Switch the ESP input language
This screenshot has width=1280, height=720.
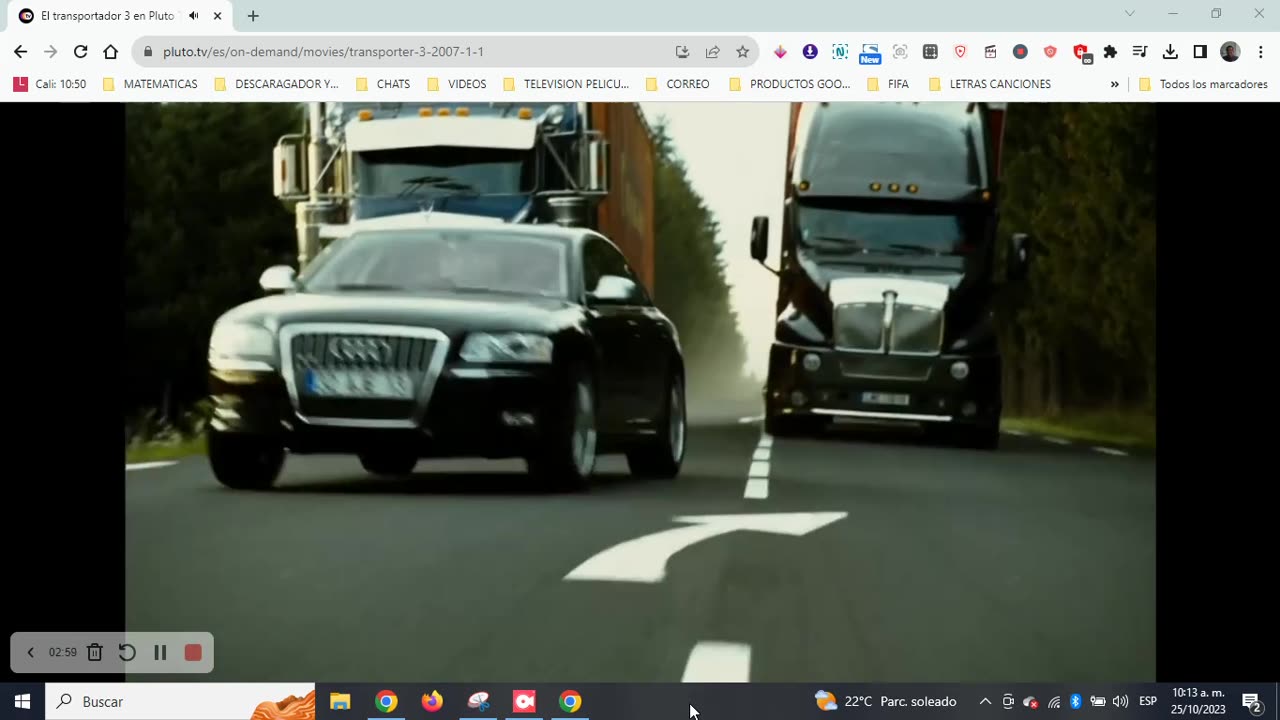[x=1148, y=701]
